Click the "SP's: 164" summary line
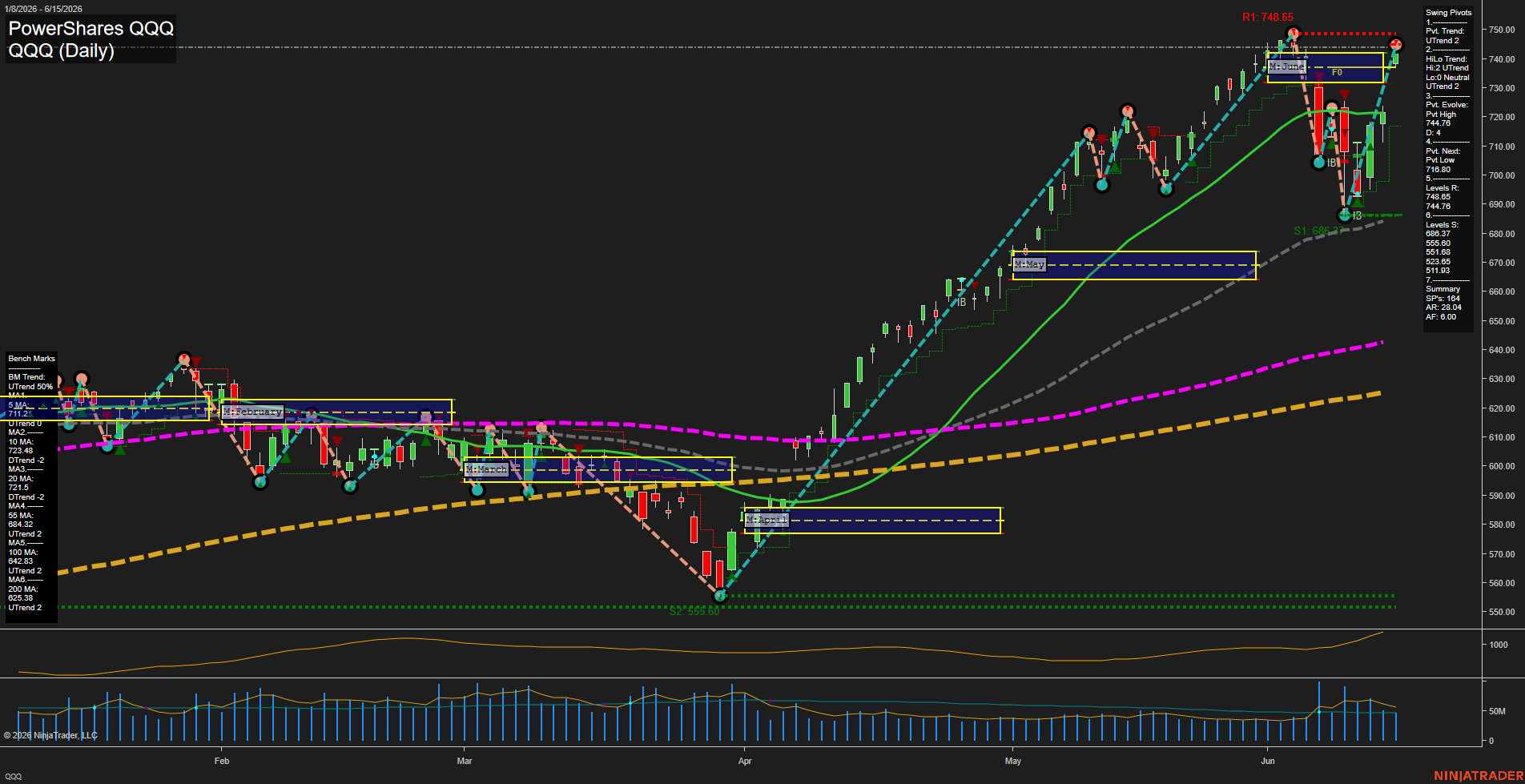The height and width of the screenshot is (784, 1525). point(1443,299)
